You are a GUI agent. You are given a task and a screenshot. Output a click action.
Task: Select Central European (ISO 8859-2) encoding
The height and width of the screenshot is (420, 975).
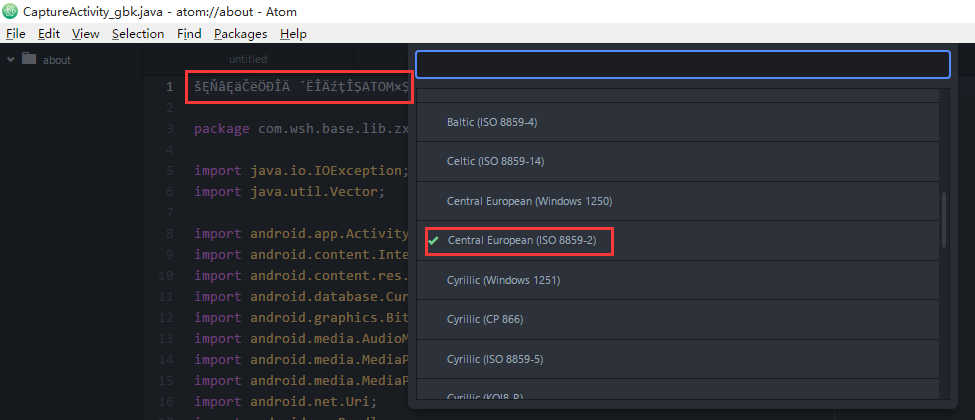tap(678, 241)
